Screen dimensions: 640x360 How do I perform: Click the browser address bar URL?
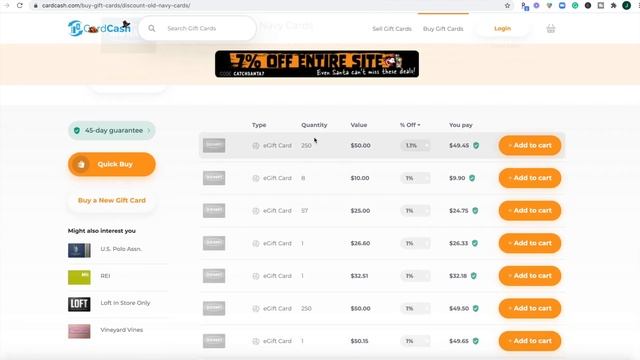pos(116,5)
